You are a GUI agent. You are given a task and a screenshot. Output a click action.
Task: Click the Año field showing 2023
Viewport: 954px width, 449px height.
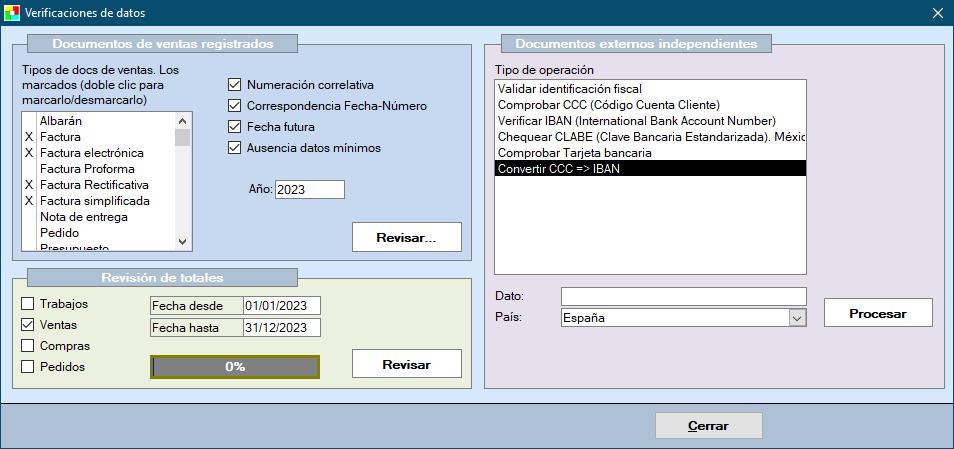tap(309, 190)
